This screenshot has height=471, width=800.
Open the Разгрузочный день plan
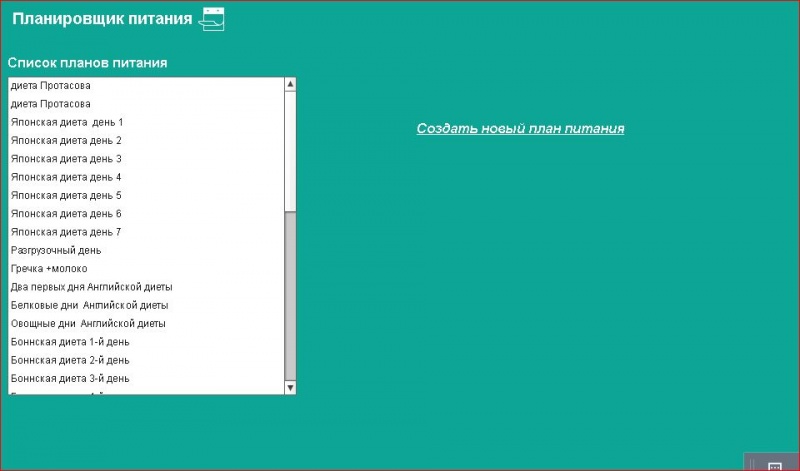click(56, 251)
